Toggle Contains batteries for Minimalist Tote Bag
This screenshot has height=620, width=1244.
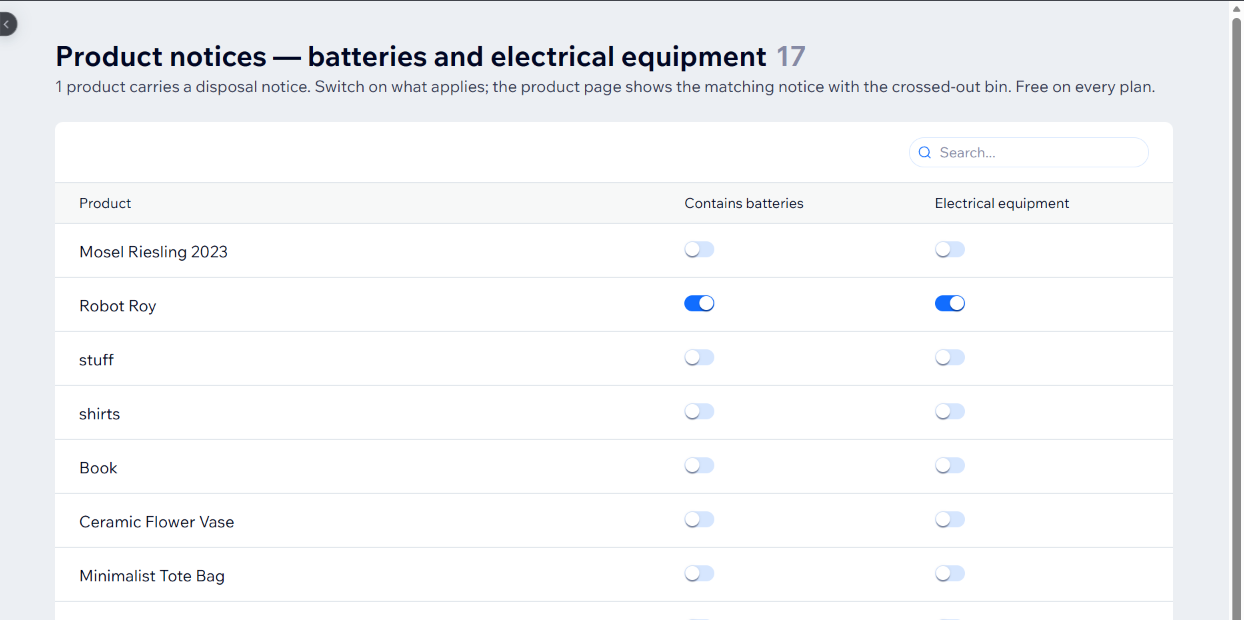click(x=699, y=574)
